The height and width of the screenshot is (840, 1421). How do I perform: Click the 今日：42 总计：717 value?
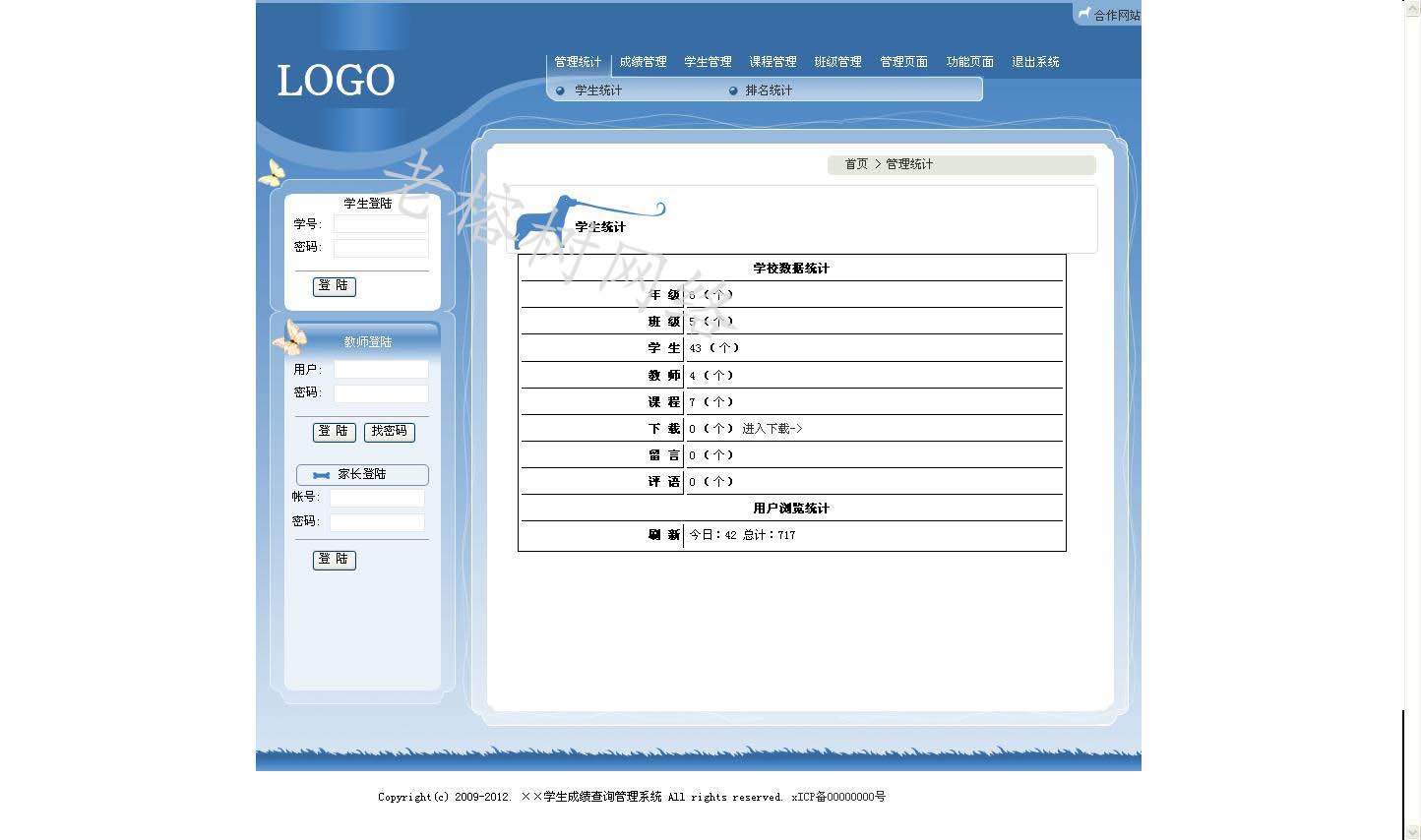point(742,535)
